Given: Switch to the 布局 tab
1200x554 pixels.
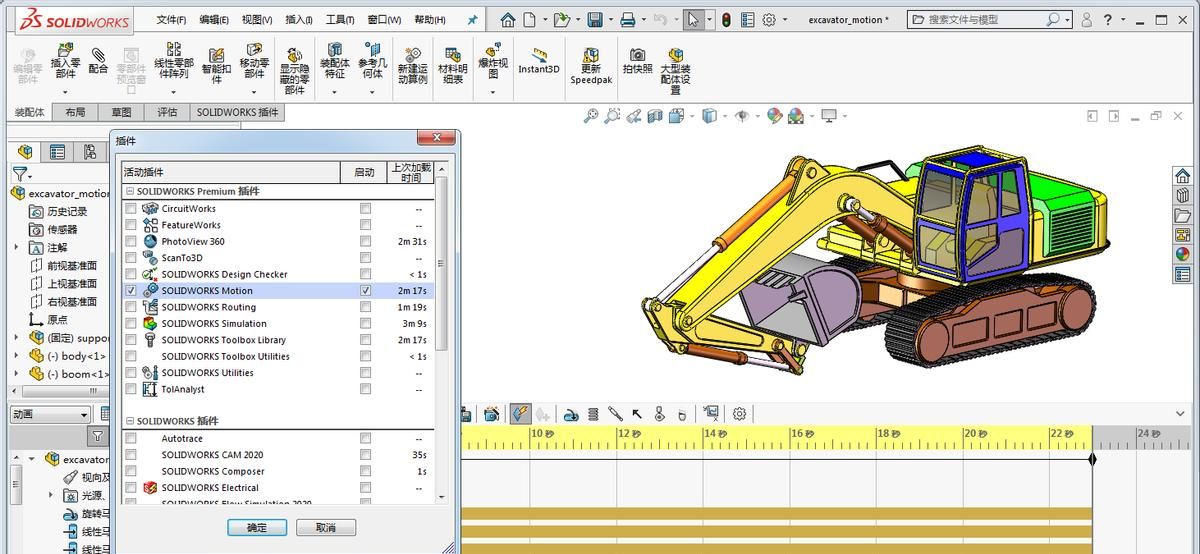Looking at the screenshot, I should (76, 112).
